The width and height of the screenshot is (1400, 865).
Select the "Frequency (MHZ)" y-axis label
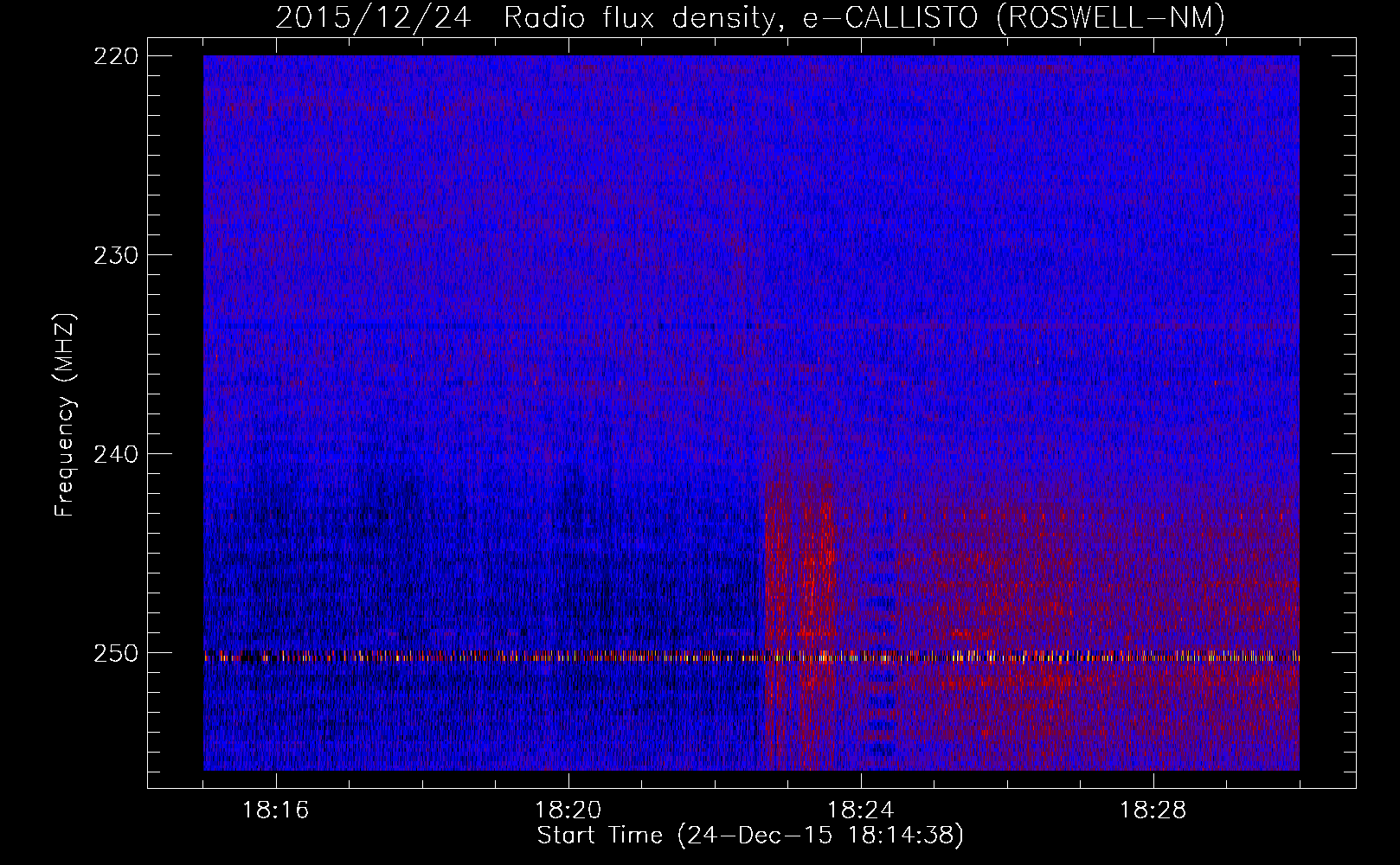[65, 415]
